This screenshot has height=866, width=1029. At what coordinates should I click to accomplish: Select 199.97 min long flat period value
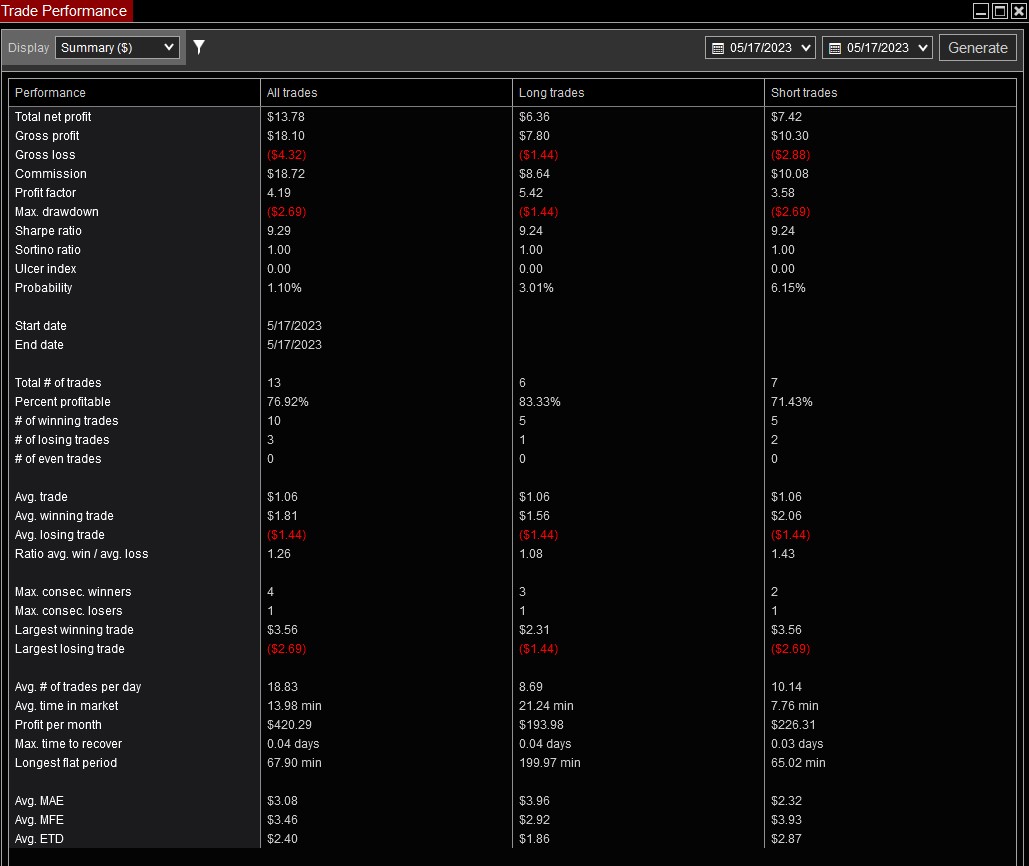[x=549, y=764]
